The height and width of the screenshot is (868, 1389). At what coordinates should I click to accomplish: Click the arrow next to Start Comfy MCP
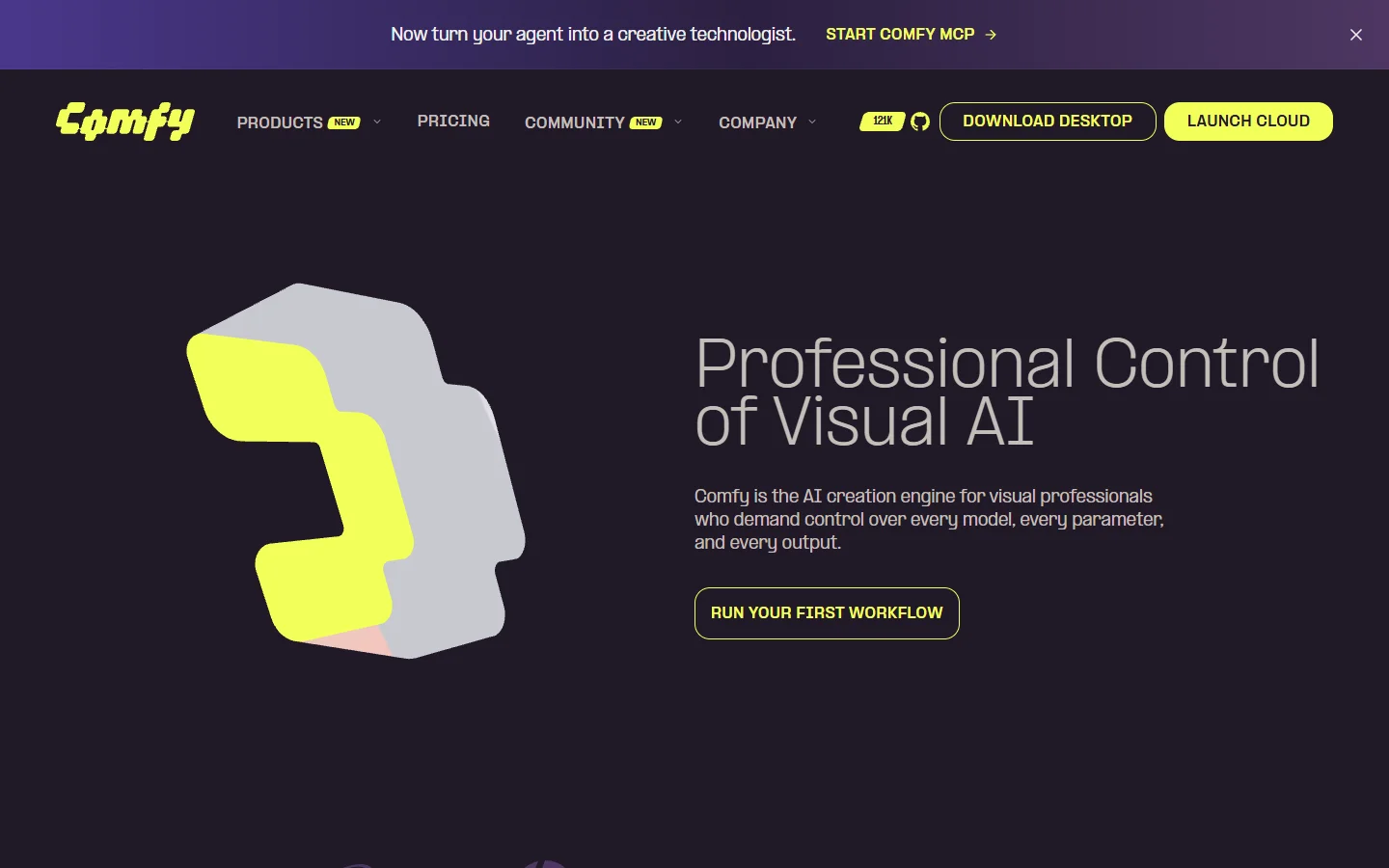(991, 35)
